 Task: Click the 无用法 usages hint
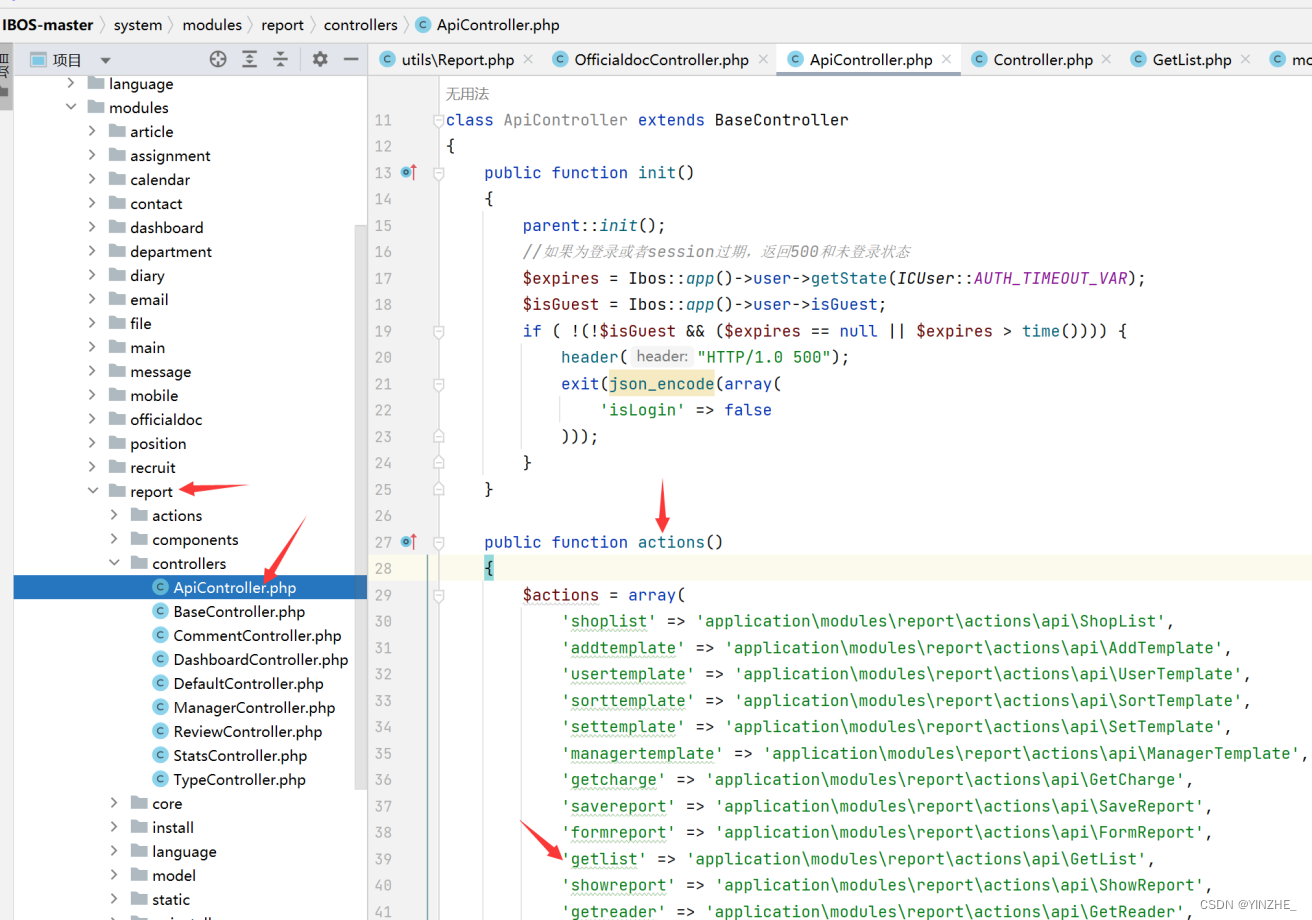click(x=467, y=93)
